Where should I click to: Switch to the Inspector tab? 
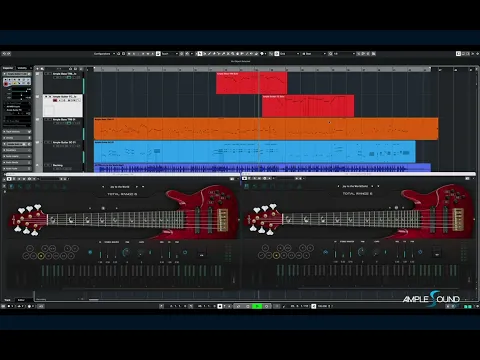coord(8,68)
